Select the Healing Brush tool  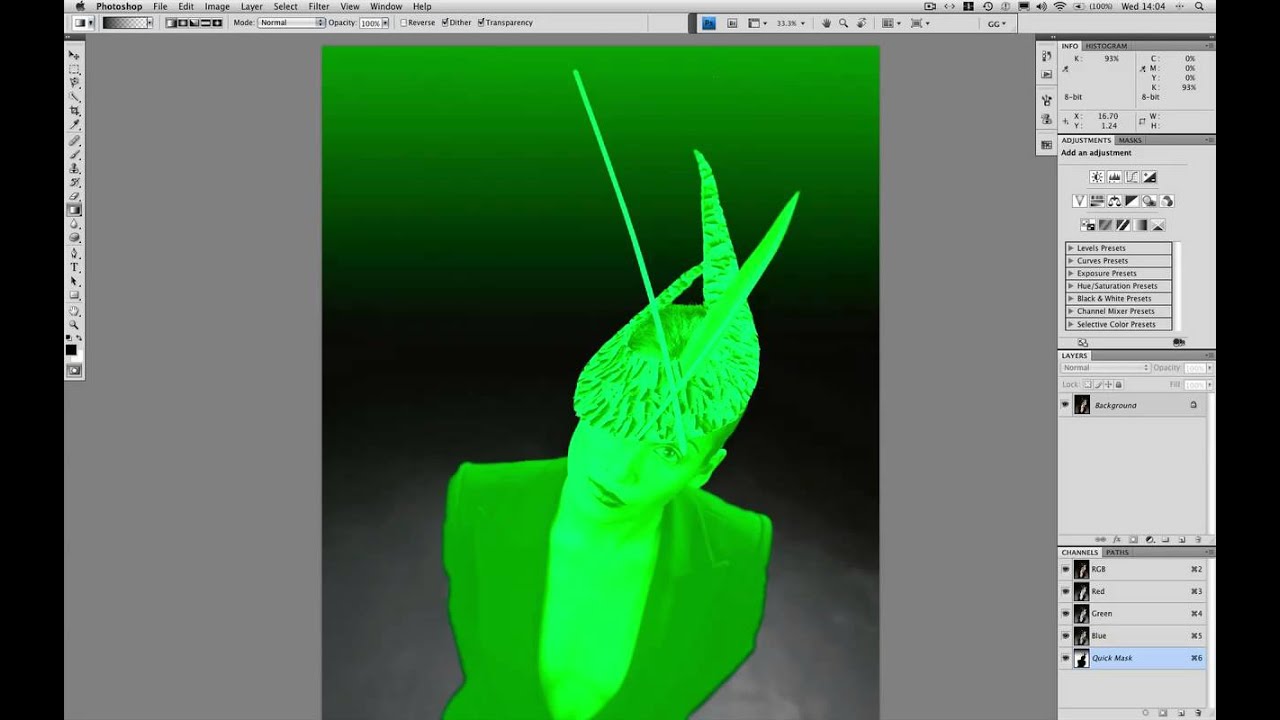tap(74, 140)
